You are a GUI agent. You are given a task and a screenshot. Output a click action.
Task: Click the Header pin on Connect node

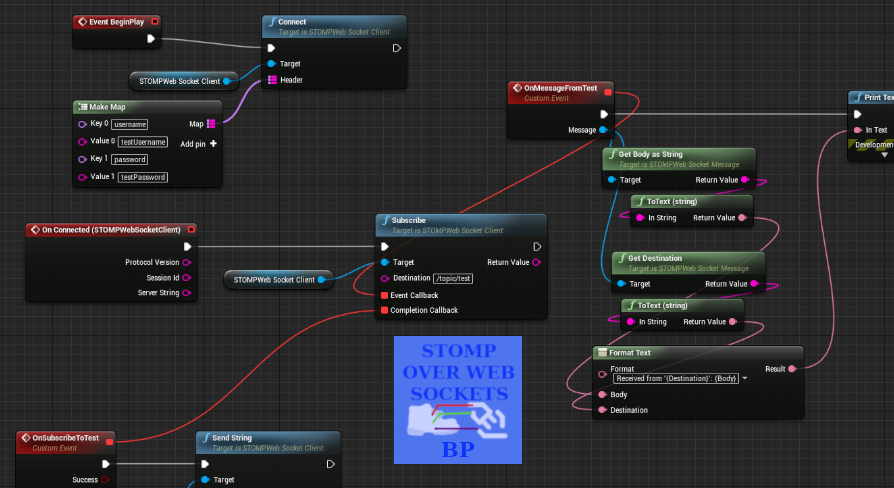pyautogui.click(x=271, y=80)
